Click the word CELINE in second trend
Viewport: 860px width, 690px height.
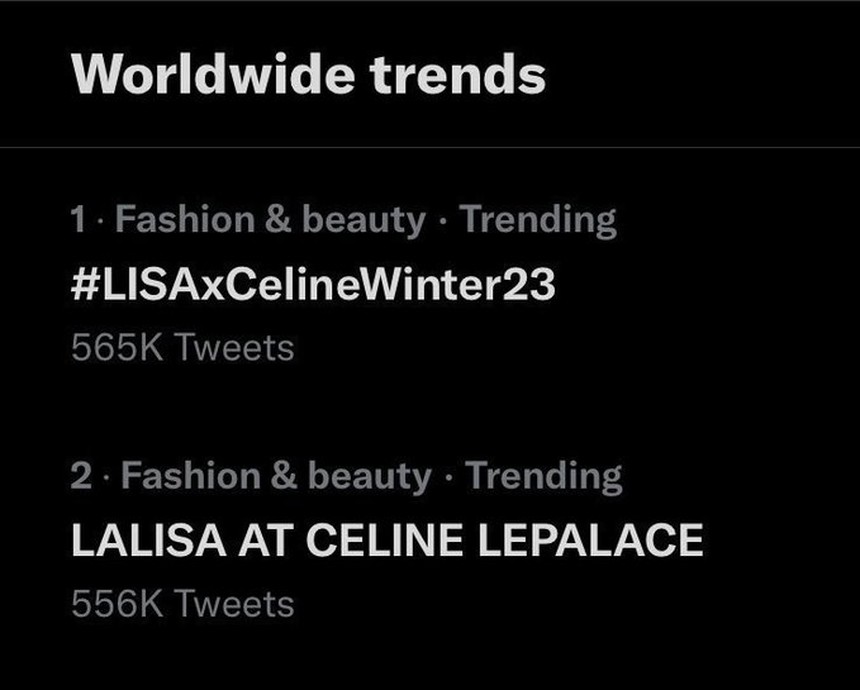[385, 541]
